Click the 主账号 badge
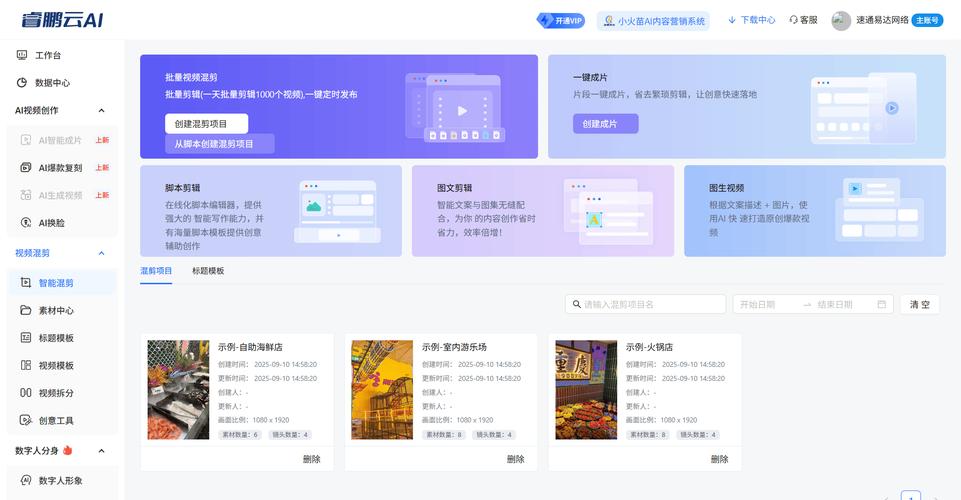 pyautogui.click(x=927, y=20)
